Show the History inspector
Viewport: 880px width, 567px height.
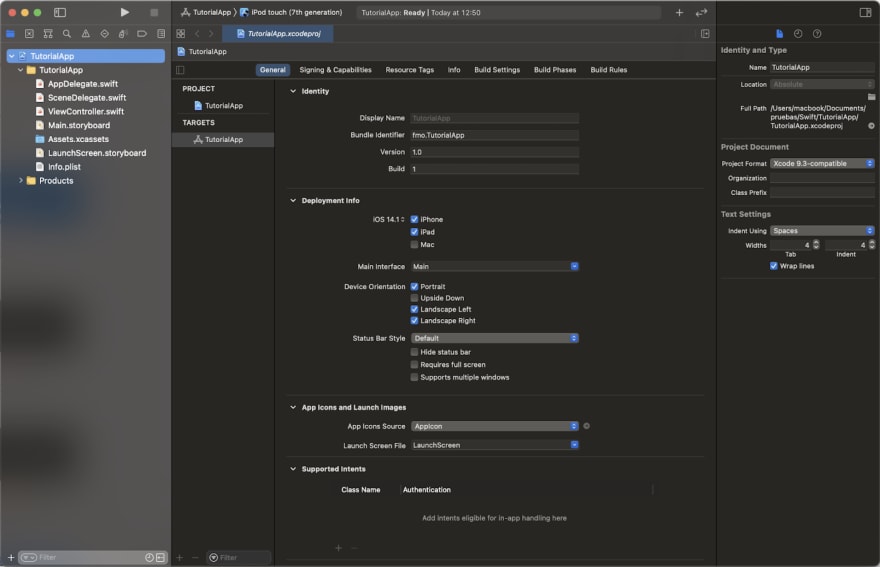[798, 34]
